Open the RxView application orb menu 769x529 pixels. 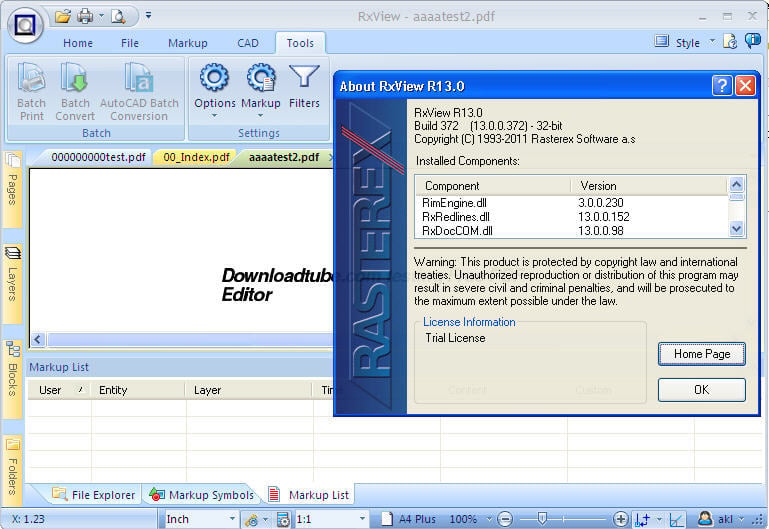(x=25, y=25)
